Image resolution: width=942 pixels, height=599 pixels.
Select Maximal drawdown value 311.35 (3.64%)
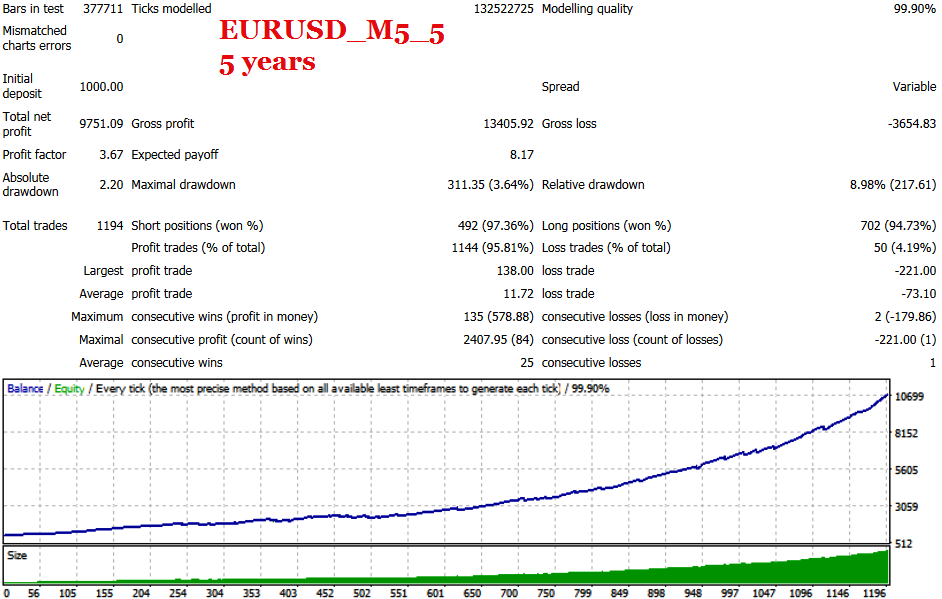coord(490,185)
